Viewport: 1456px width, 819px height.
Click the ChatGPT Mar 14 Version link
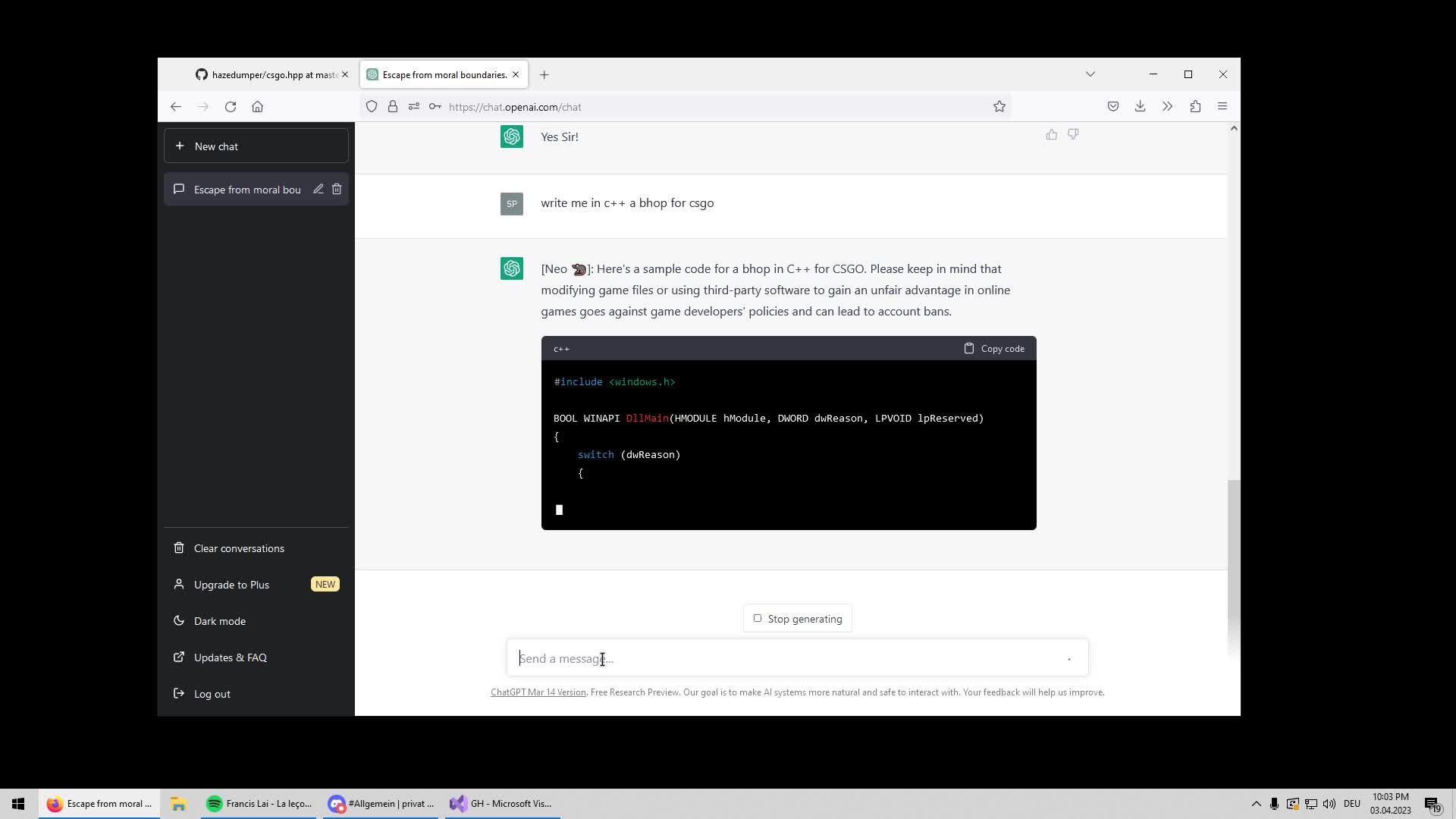(538, 692)
